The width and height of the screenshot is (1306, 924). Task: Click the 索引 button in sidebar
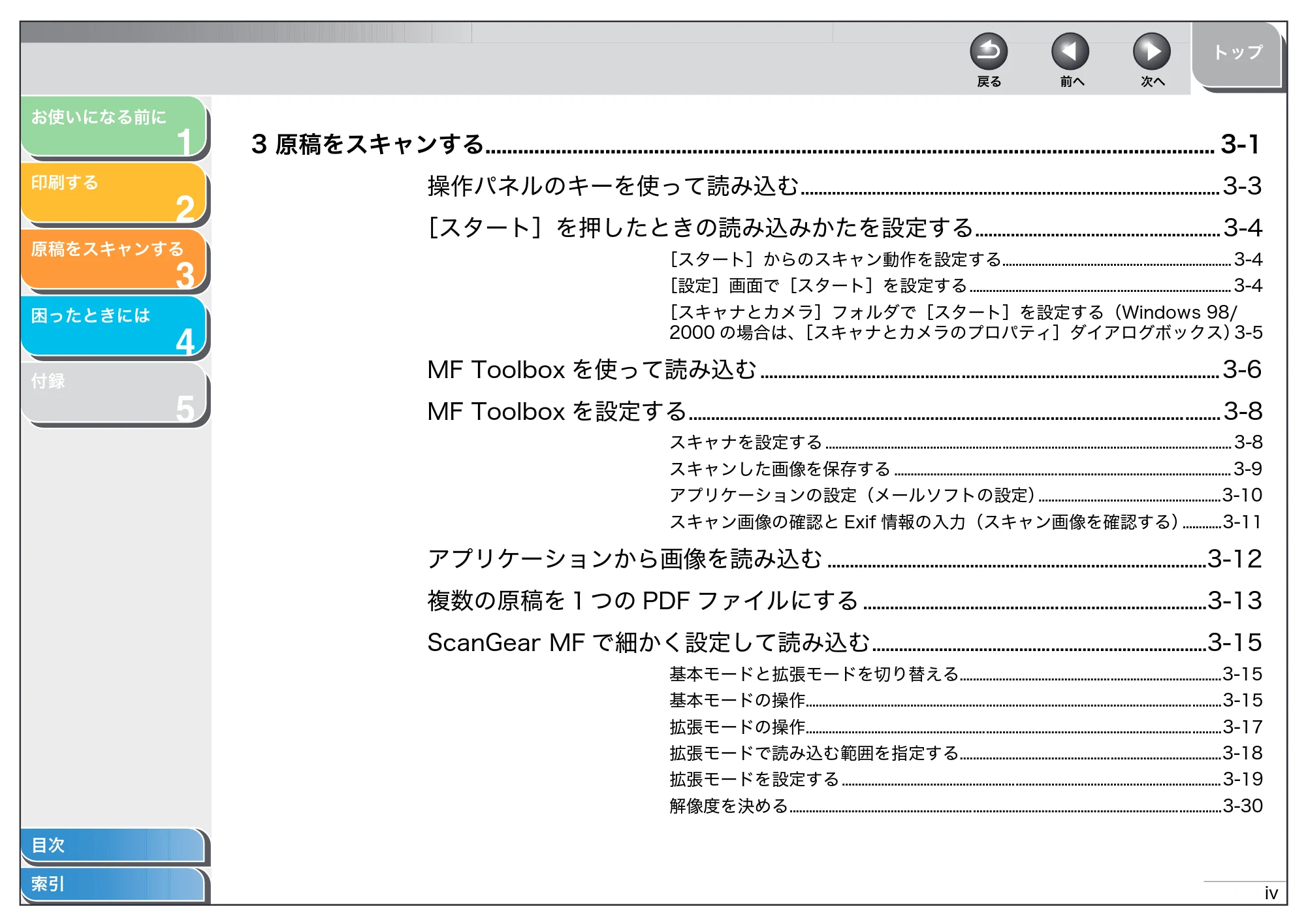coord(112,884)
